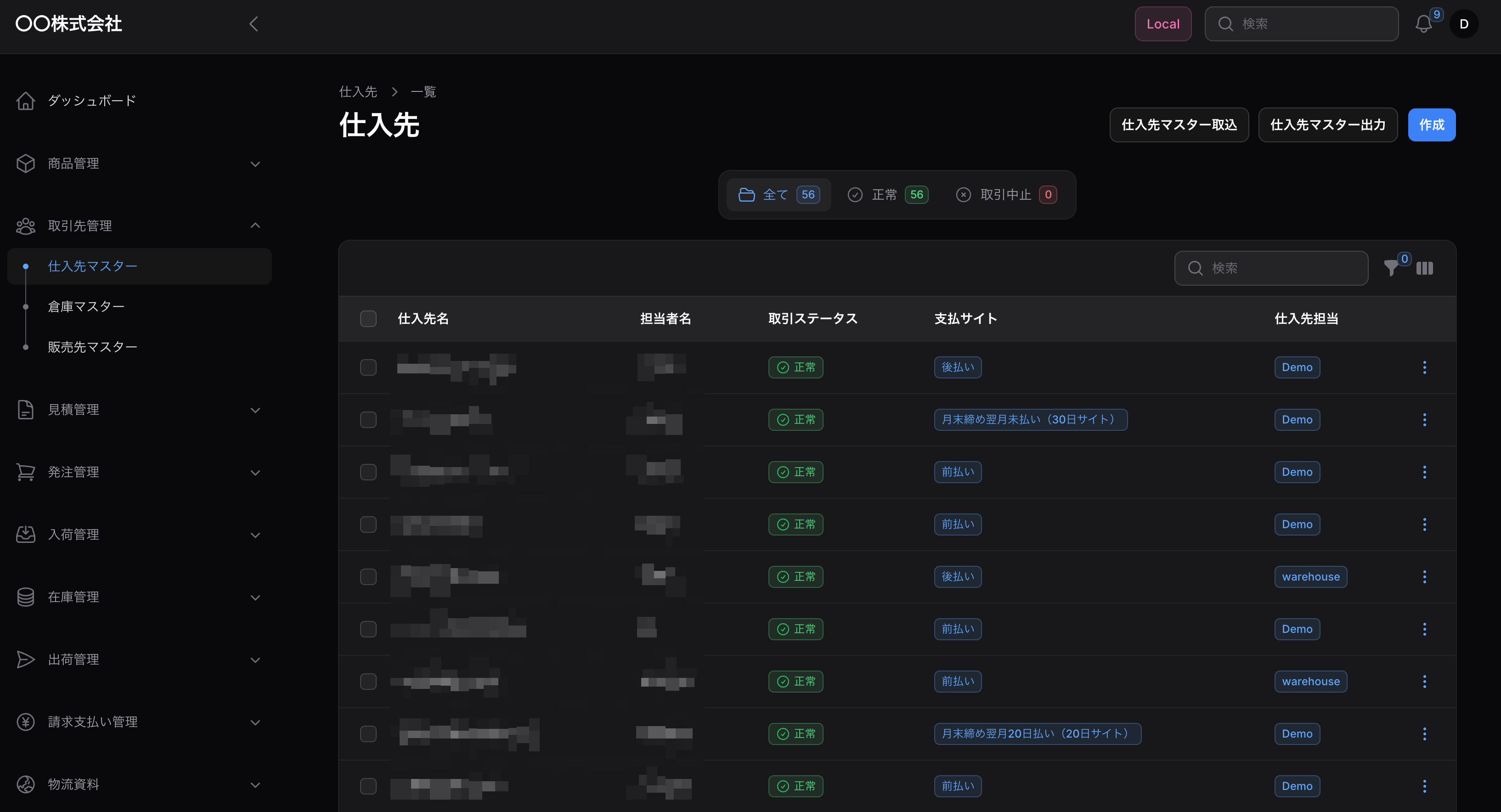Click the 取引先管理 people icon
1501x812 pixels.
click(26, 226)
